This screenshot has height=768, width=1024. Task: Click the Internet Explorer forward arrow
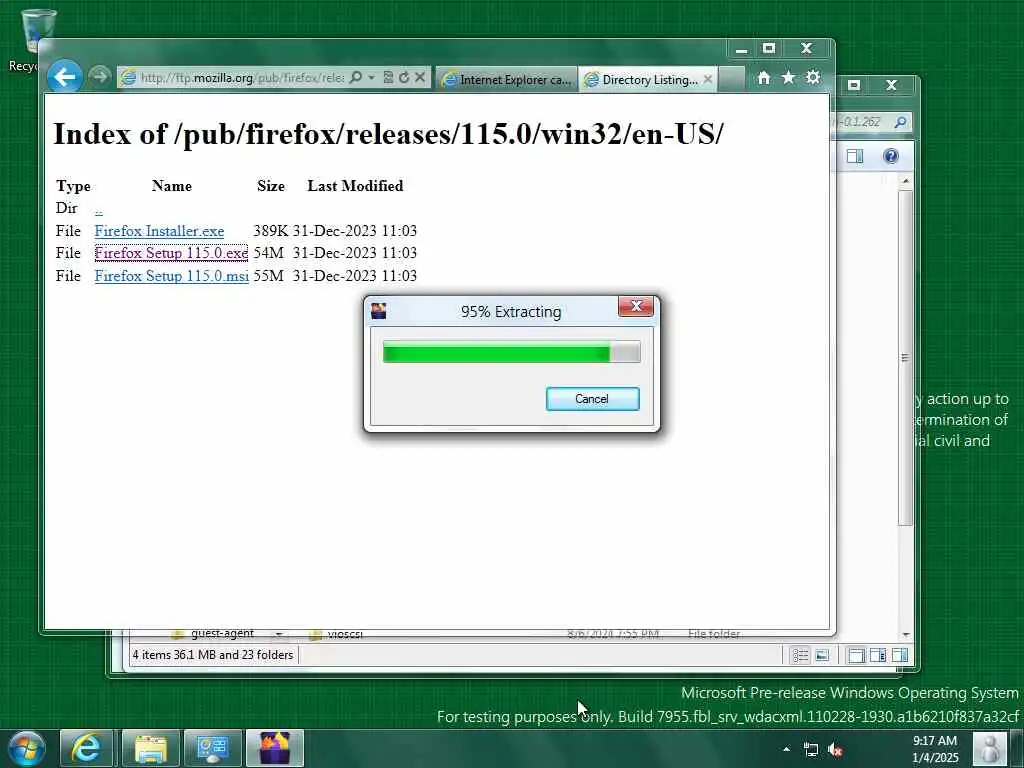(99, 77)
